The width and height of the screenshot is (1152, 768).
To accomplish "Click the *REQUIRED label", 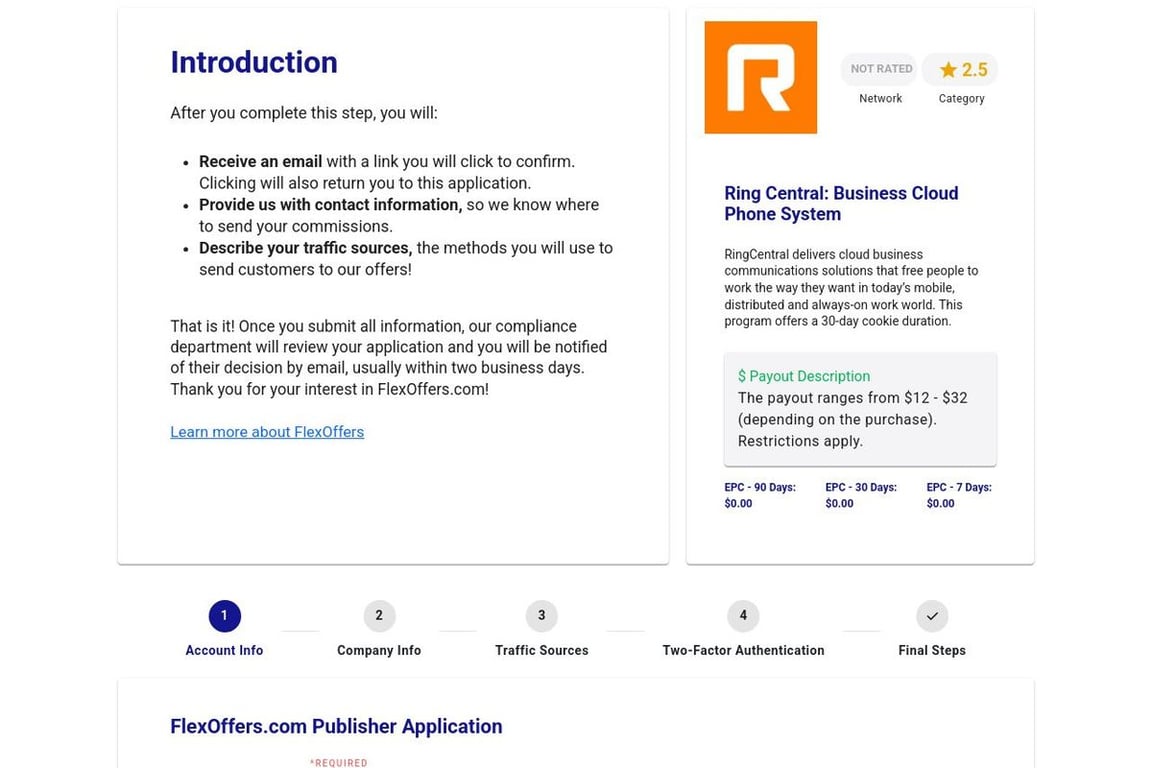I will coord(339,763).
